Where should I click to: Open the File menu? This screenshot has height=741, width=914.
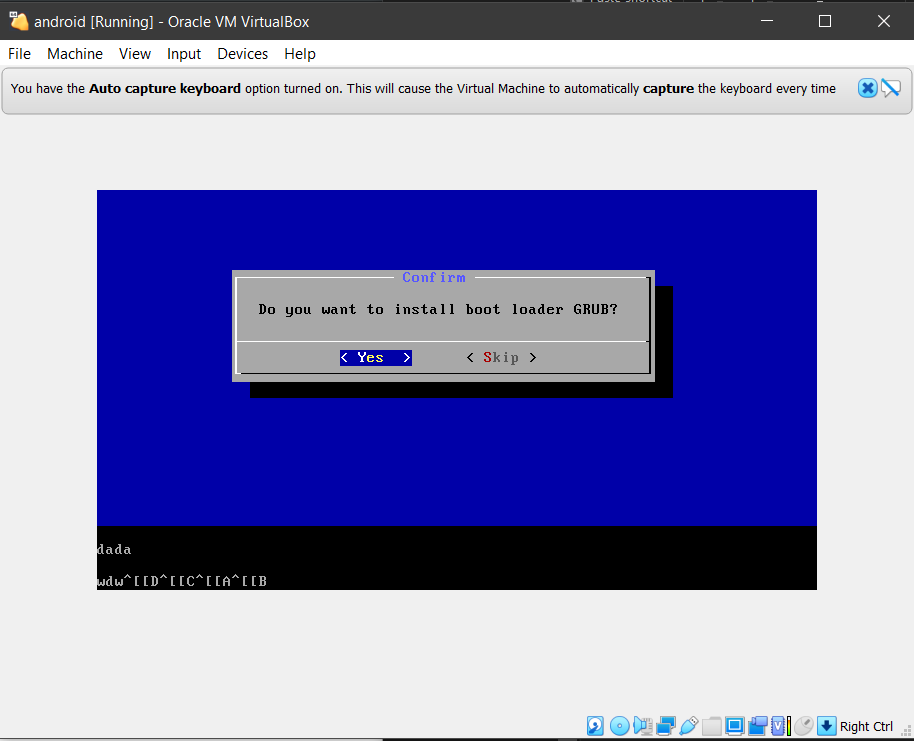[x=19, y=54]
